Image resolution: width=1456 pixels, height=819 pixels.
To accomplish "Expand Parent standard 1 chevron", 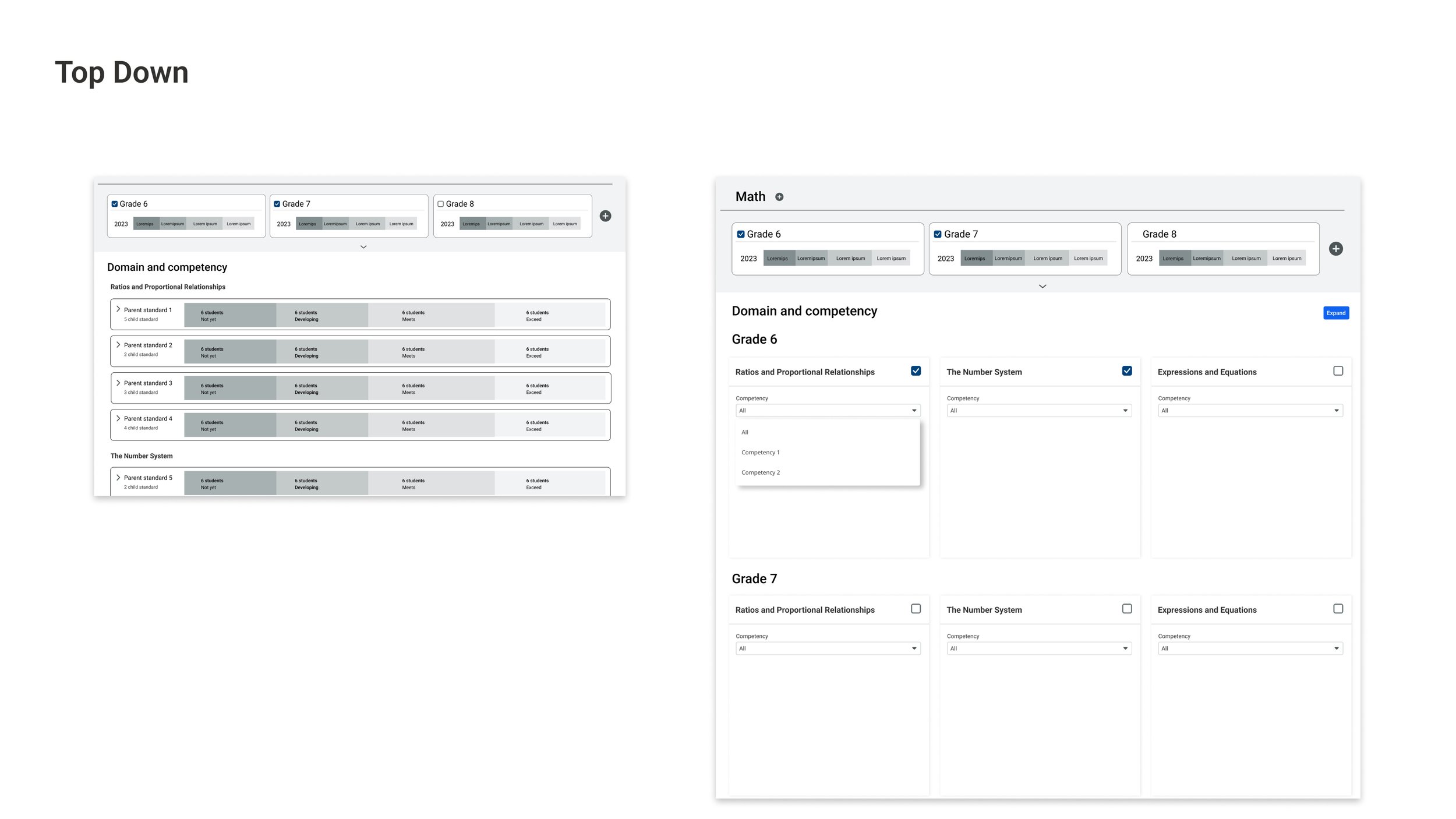I will point(118,309).
